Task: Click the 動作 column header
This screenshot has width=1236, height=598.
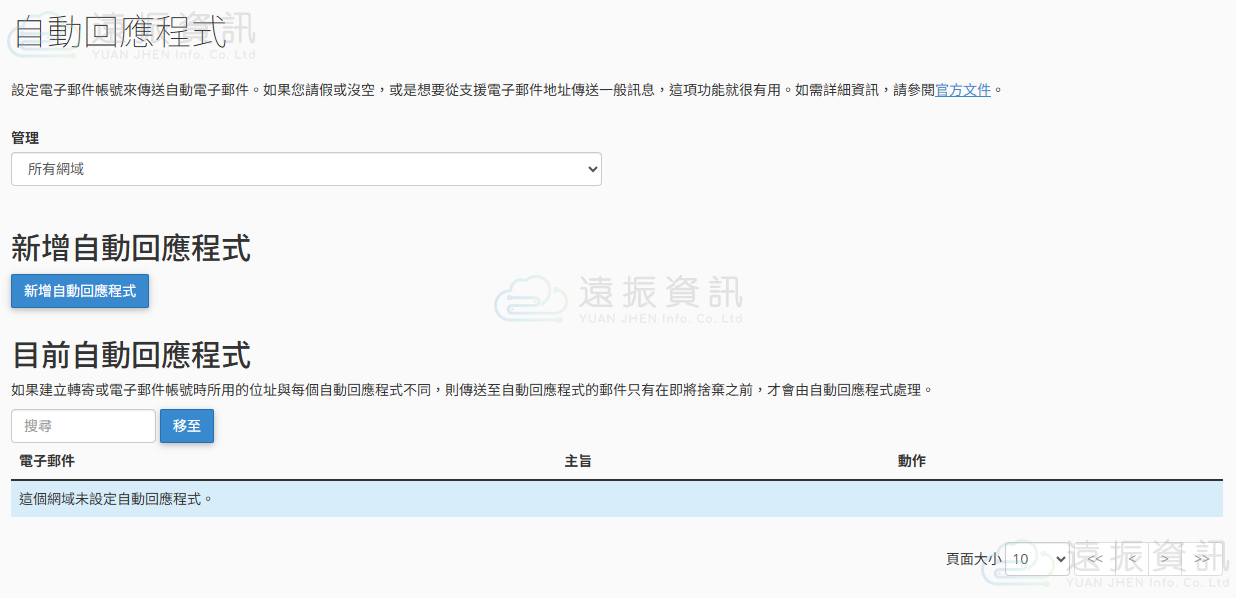Action: coord(911,461)
